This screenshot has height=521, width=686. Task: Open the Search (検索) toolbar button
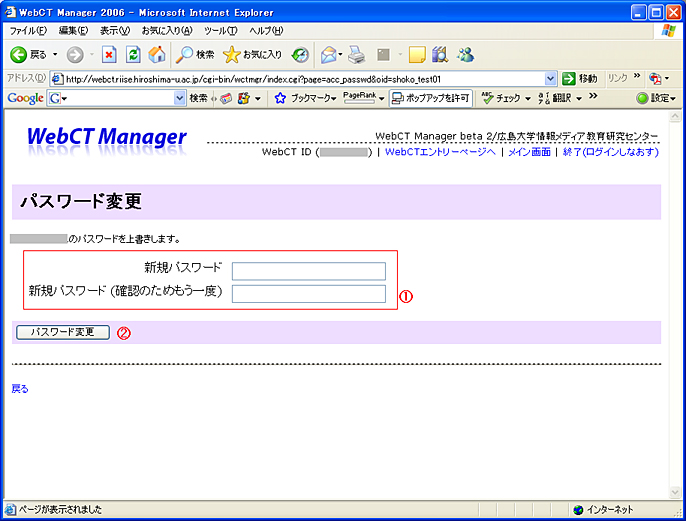point(195,55)
